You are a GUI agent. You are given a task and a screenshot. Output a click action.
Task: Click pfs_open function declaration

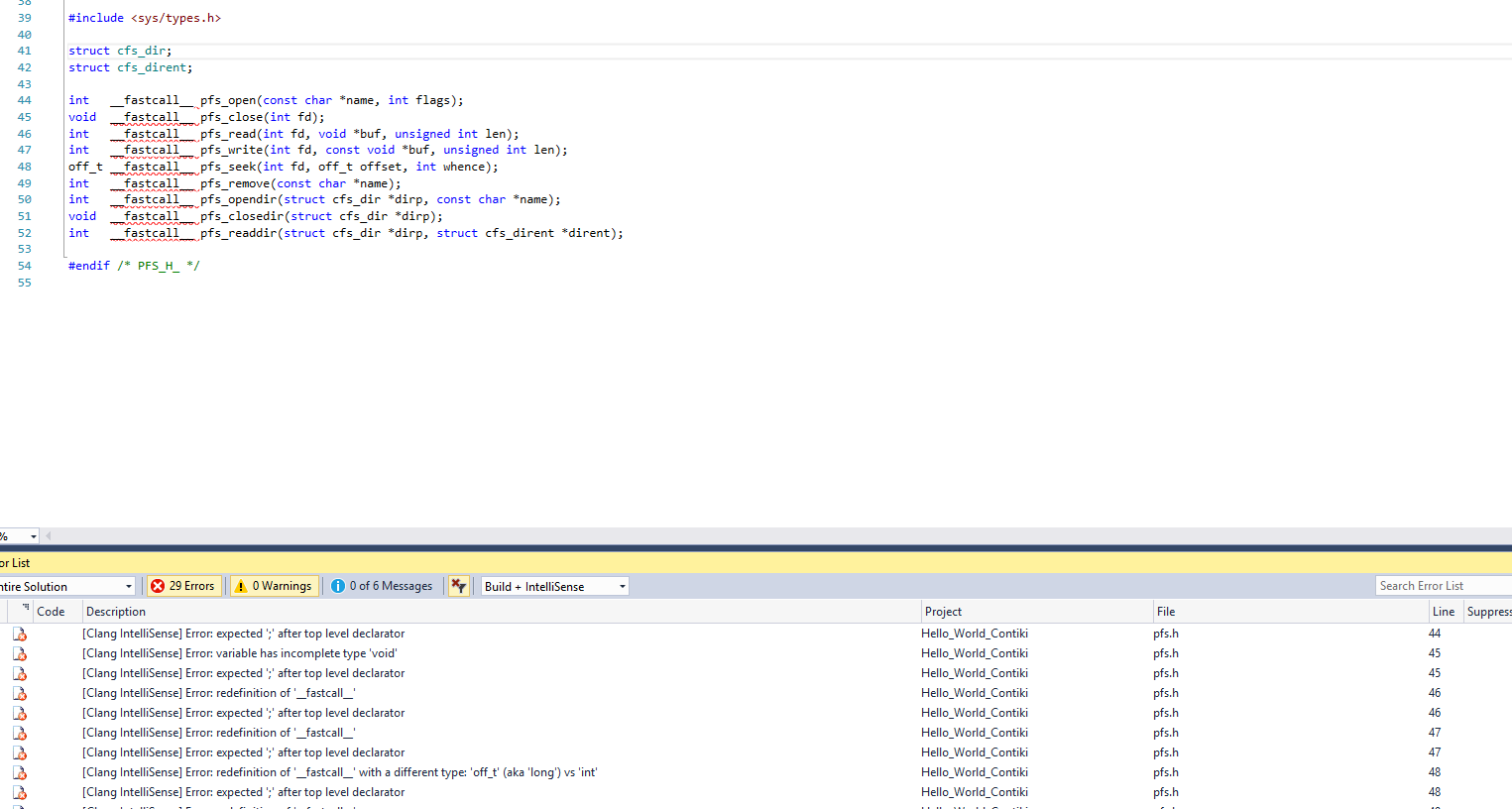[x=266, y=100]
